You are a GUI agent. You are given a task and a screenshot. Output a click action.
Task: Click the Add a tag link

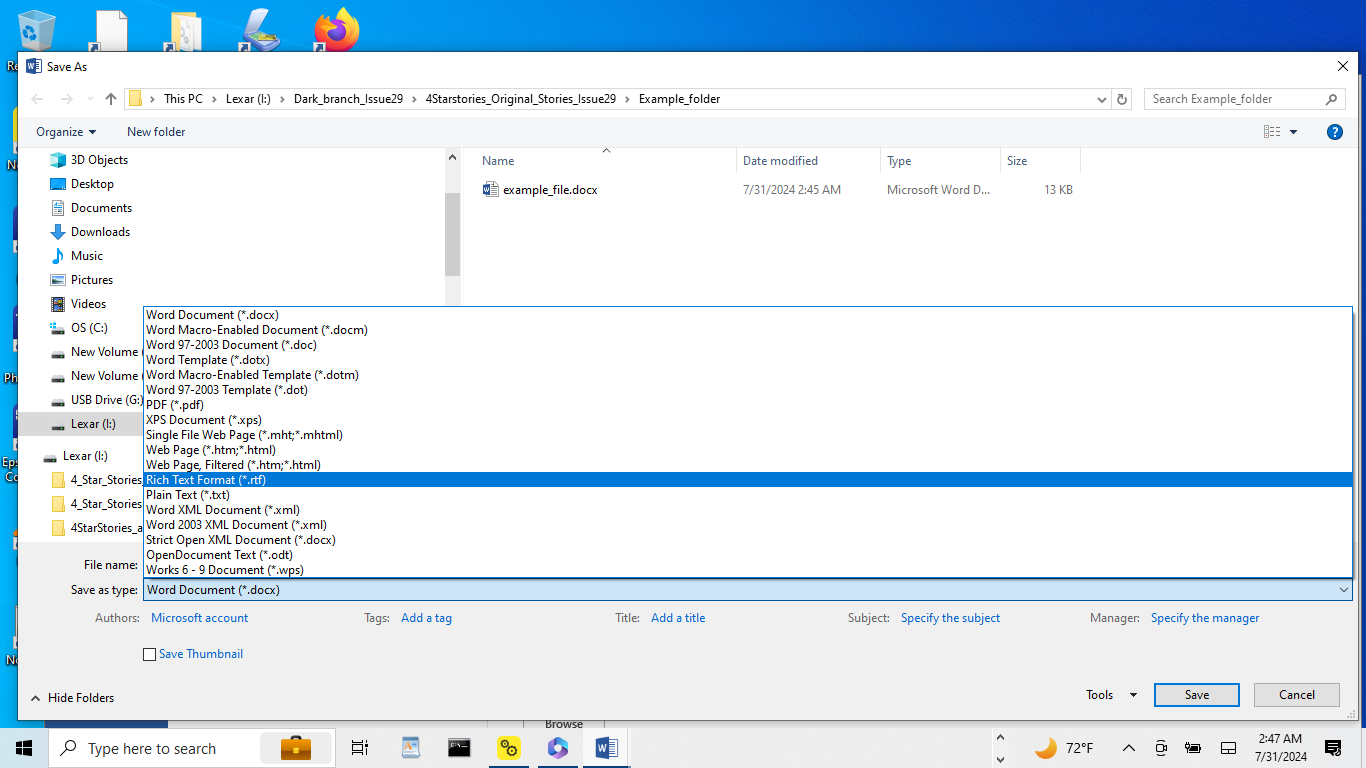pos(426,618)
